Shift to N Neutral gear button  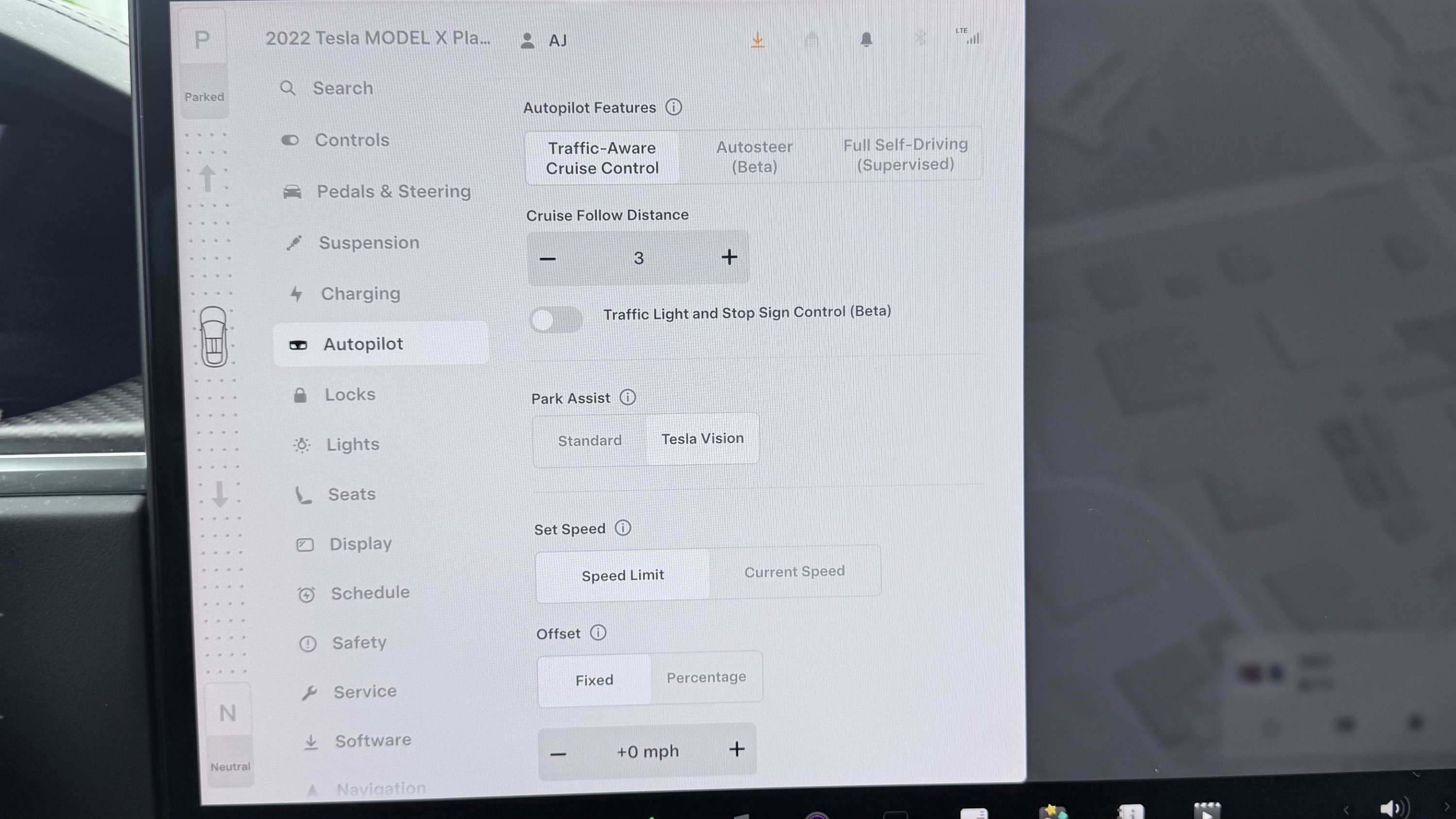229,734
